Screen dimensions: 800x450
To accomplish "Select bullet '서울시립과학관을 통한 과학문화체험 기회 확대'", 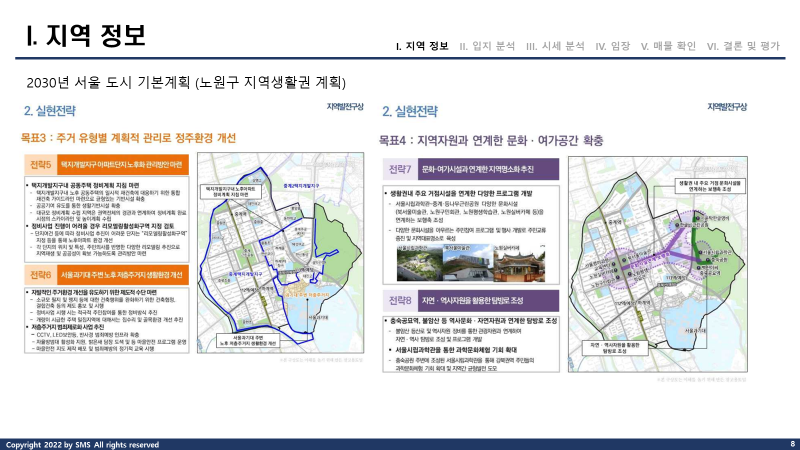I will 451,350.
